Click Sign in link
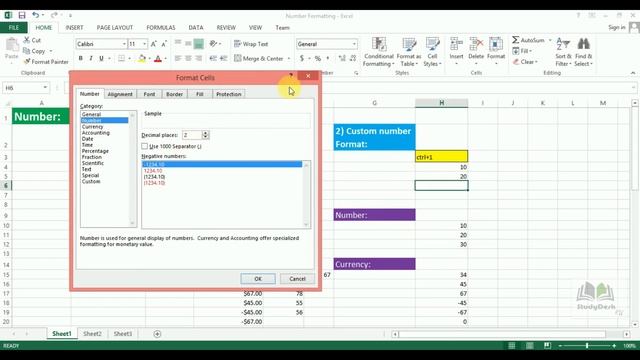Screen dimensions: 640x360 [617, 27]
